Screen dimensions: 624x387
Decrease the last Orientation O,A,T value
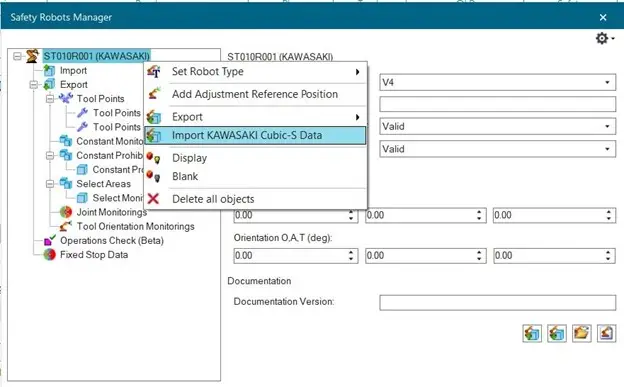click(x=608, y=259)
